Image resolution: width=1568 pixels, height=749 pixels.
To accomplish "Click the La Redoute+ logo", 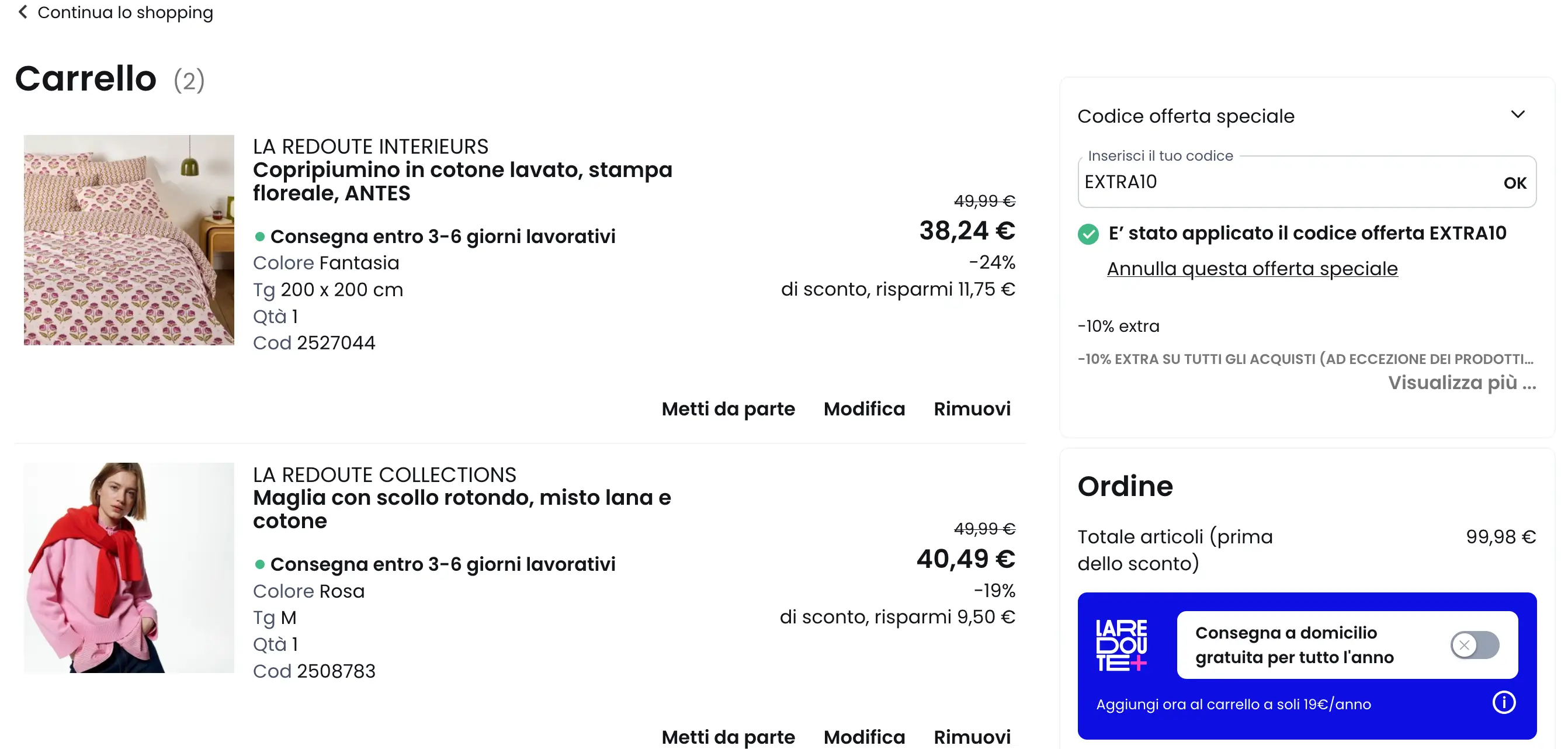I will (1121, 645).
